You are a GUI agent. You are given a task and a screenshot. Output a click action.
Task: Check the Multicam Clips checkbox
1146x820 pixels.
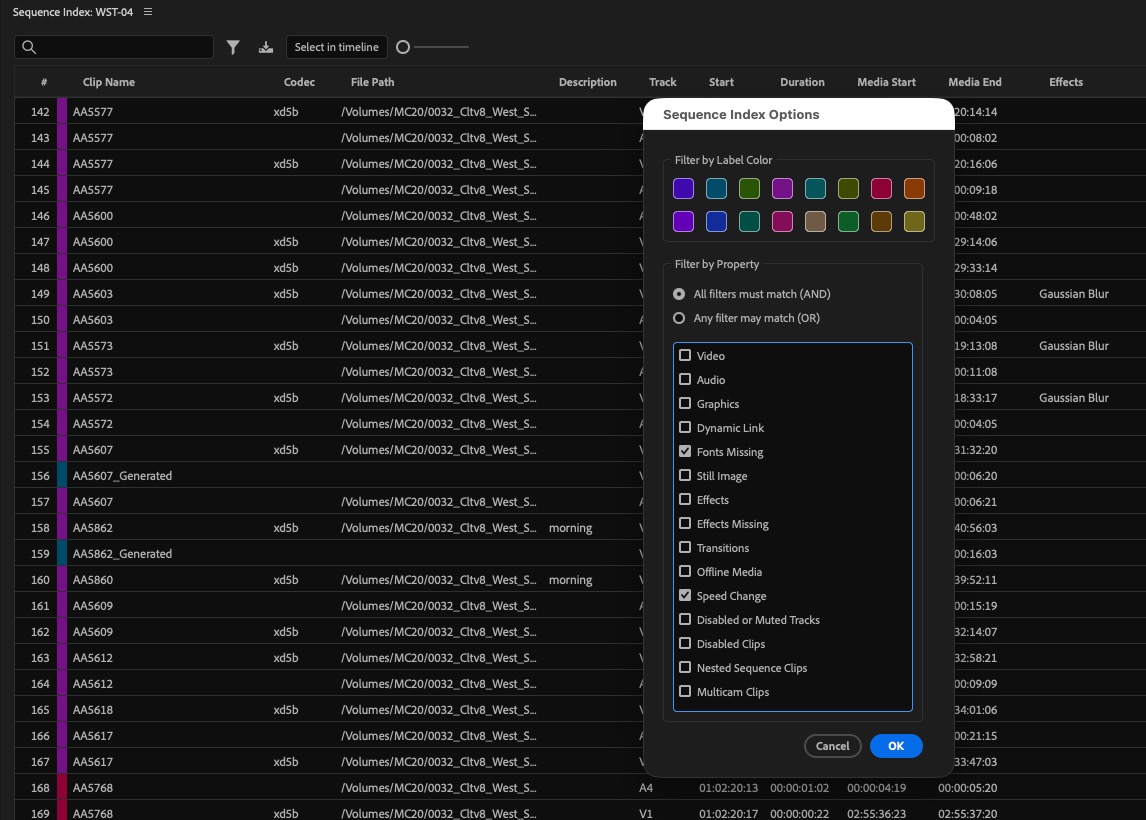click(x=685, y=691)
